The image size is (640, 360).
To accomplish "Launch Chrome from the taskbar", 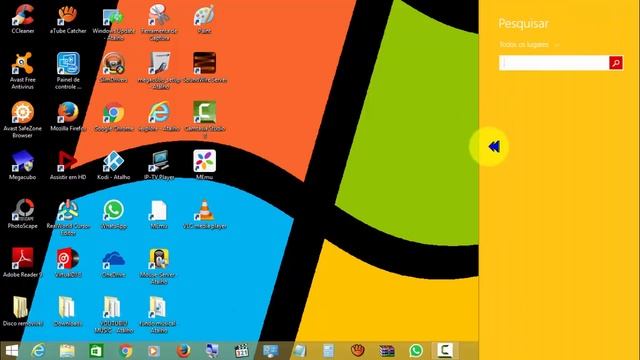I will [x=126, y=351].
